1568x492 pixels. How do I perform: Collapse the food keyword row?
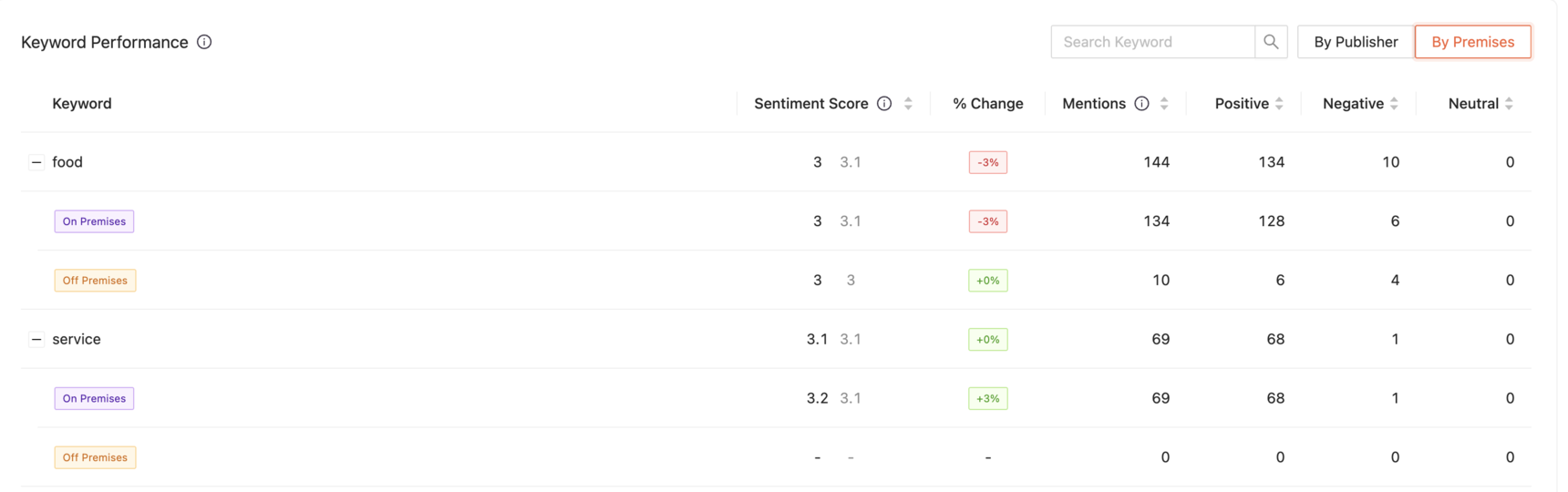point(36,162)
